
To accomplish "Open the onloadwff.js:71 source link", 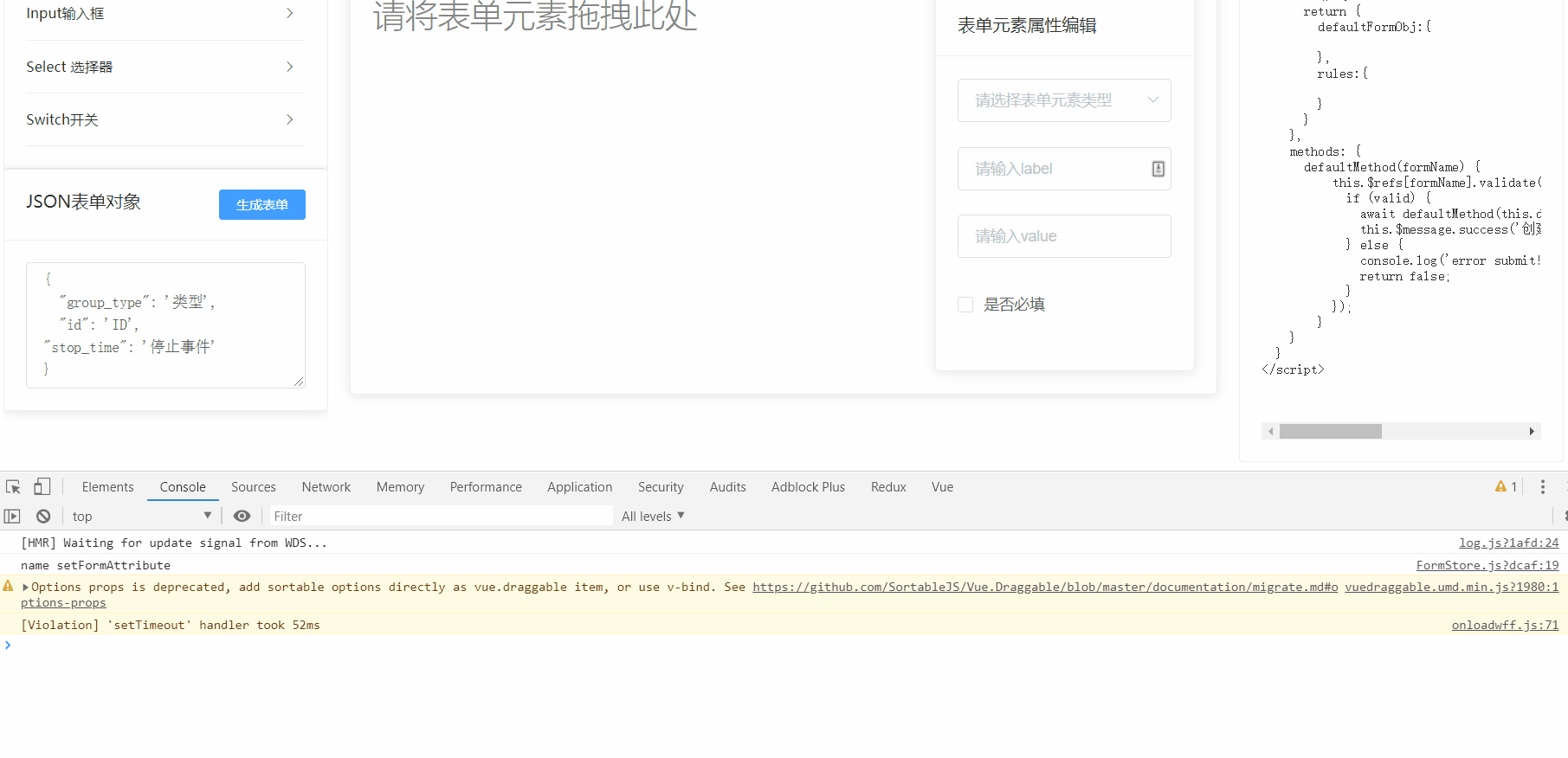I will pos(1506,626).
